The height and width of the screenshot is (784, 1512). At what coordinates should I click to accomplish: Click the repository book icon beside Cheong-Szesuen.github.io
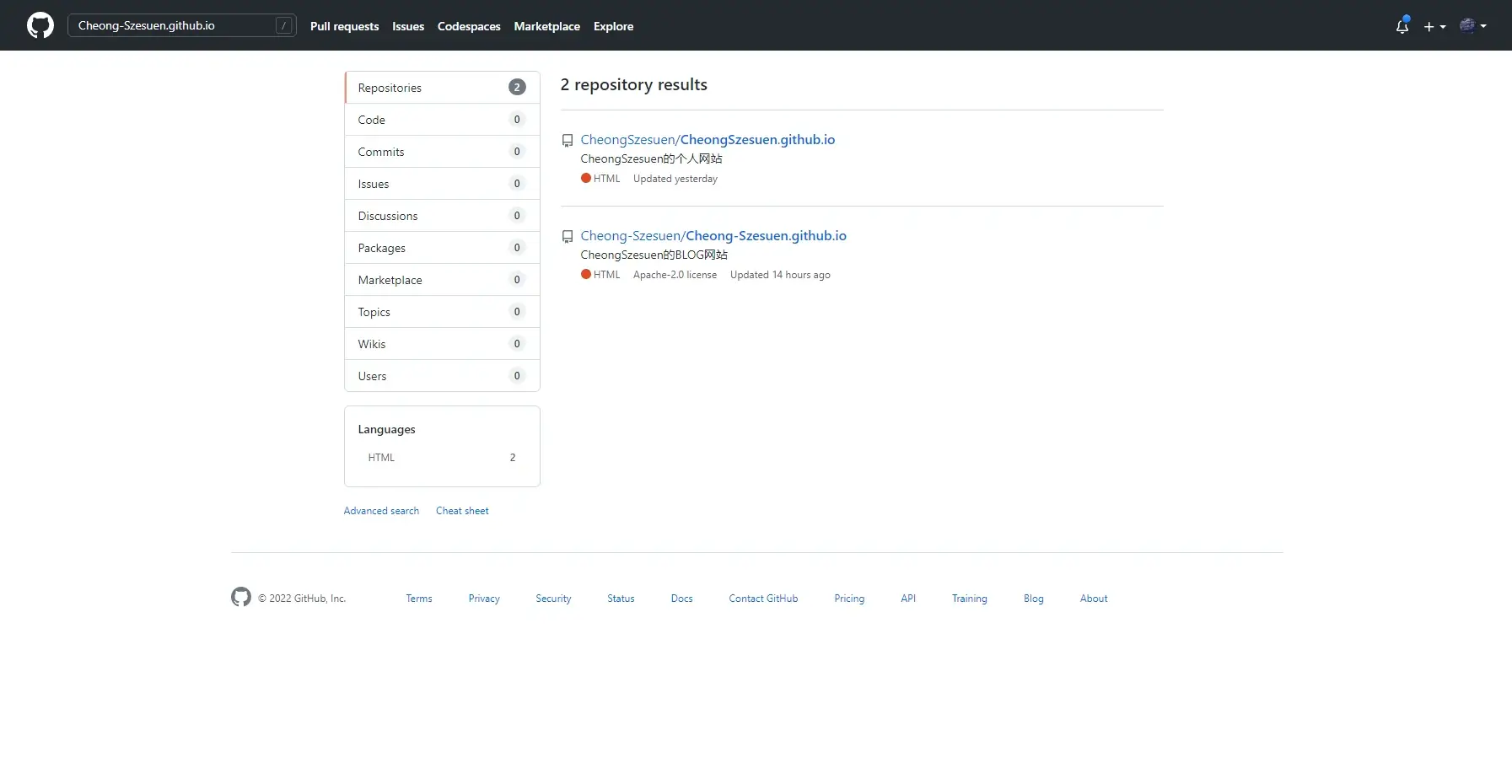pos(567,236)
